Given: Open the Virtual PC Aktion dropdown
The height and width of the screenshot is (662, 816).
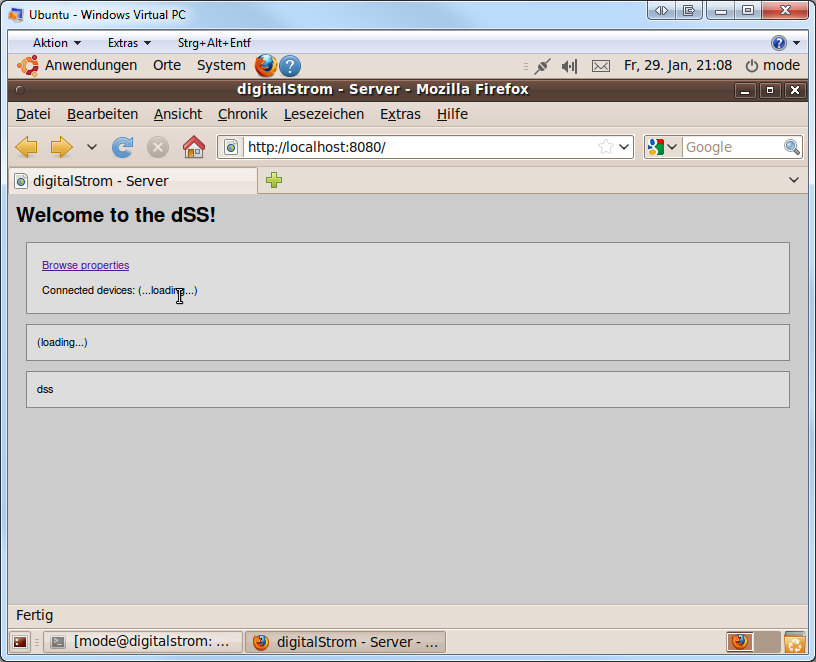Looking at the screenshot, I should pyautogui.click(x=57, y=43).
